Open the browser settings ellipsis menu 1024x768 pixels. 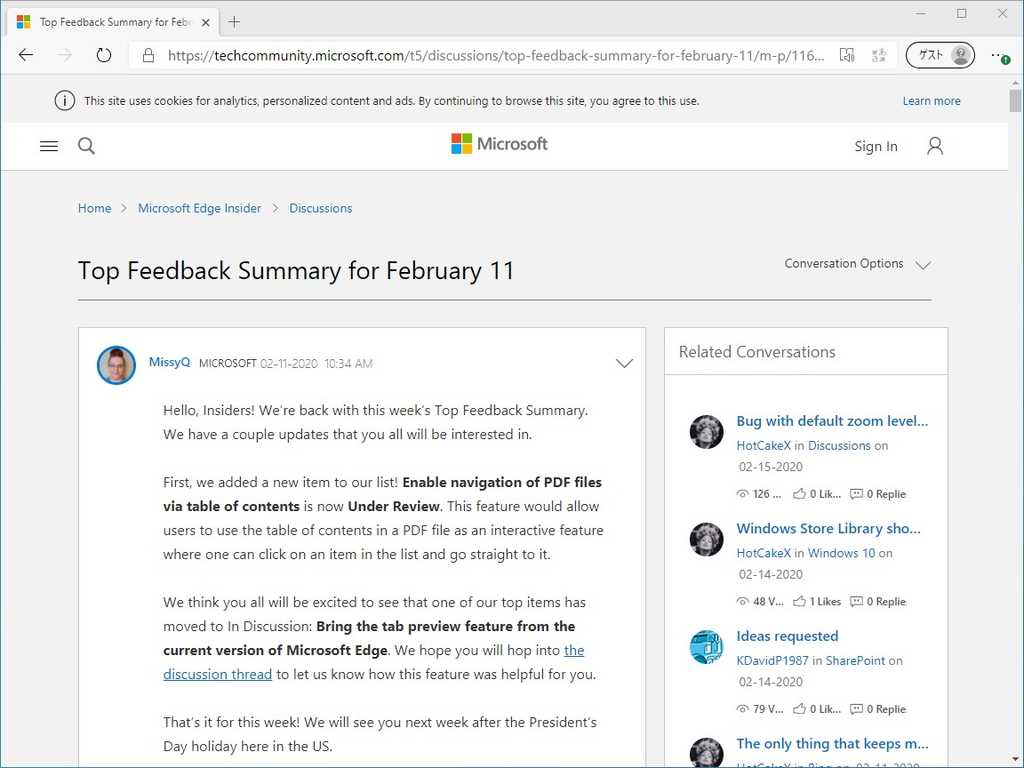(x=999, y=55)
